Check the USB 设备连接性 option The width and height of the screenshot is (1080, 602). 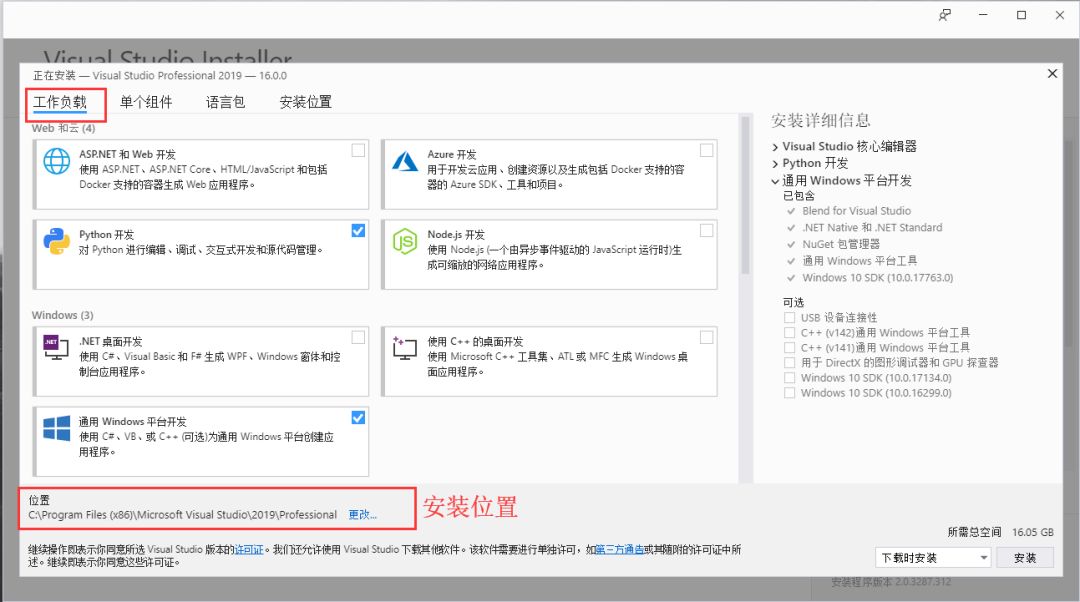[x=789, y=318]
